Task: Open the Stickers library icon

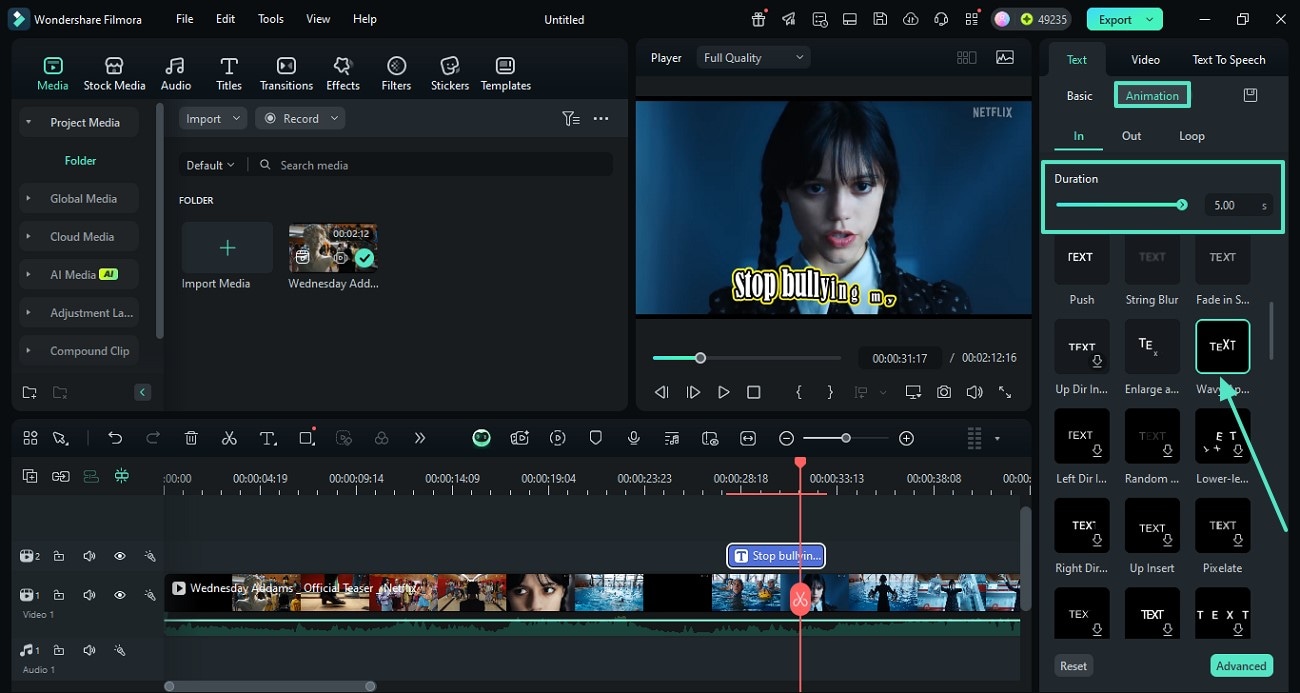Action: 450,73
